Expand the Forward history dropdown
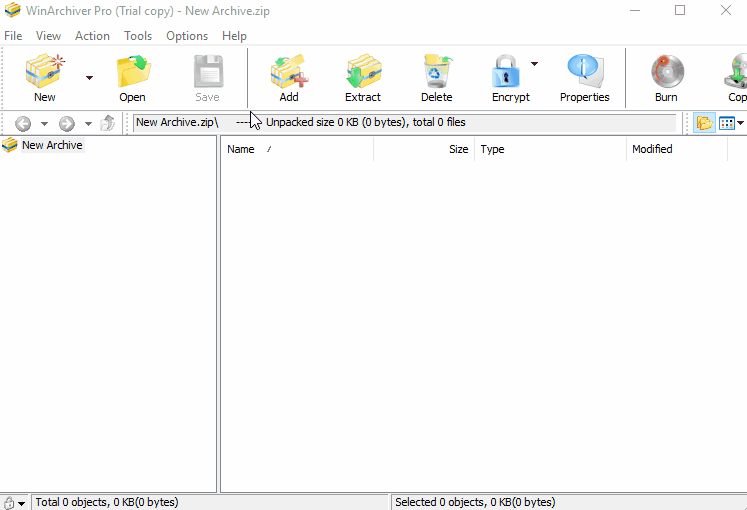 [88, 124]
